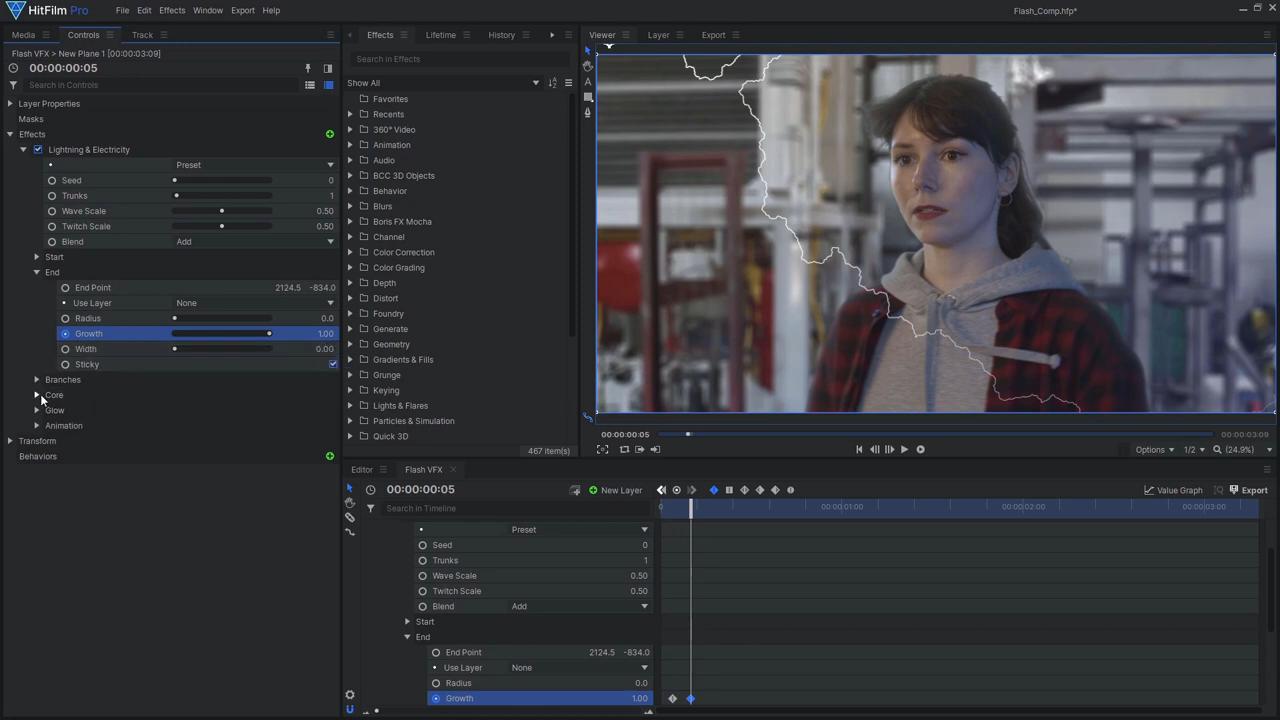Disable keyframing for Growth in Controls
1280x720 pixels.
point(65,334)
